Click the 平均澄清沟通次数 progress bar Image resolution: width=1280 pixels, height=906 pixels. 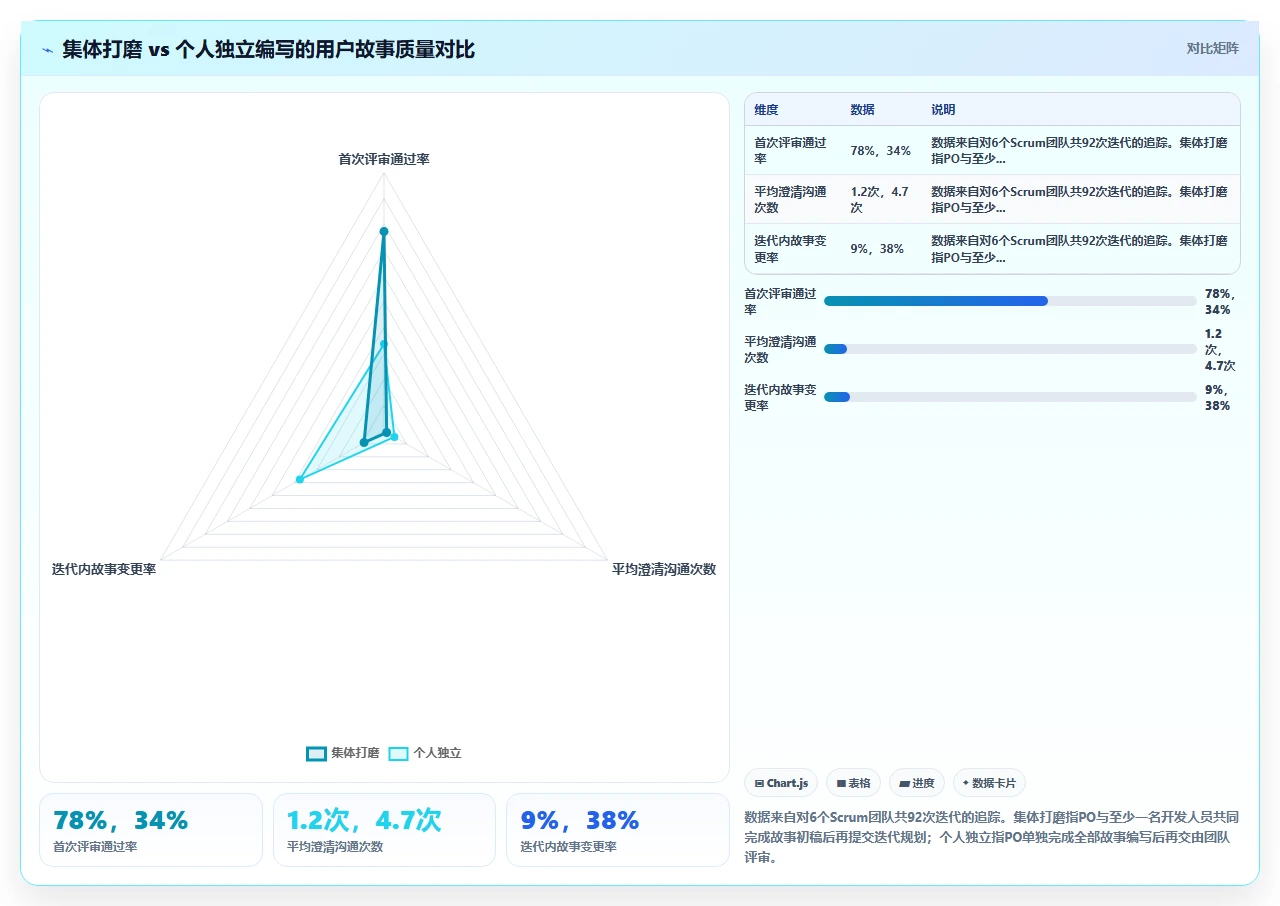[1010, 349]
